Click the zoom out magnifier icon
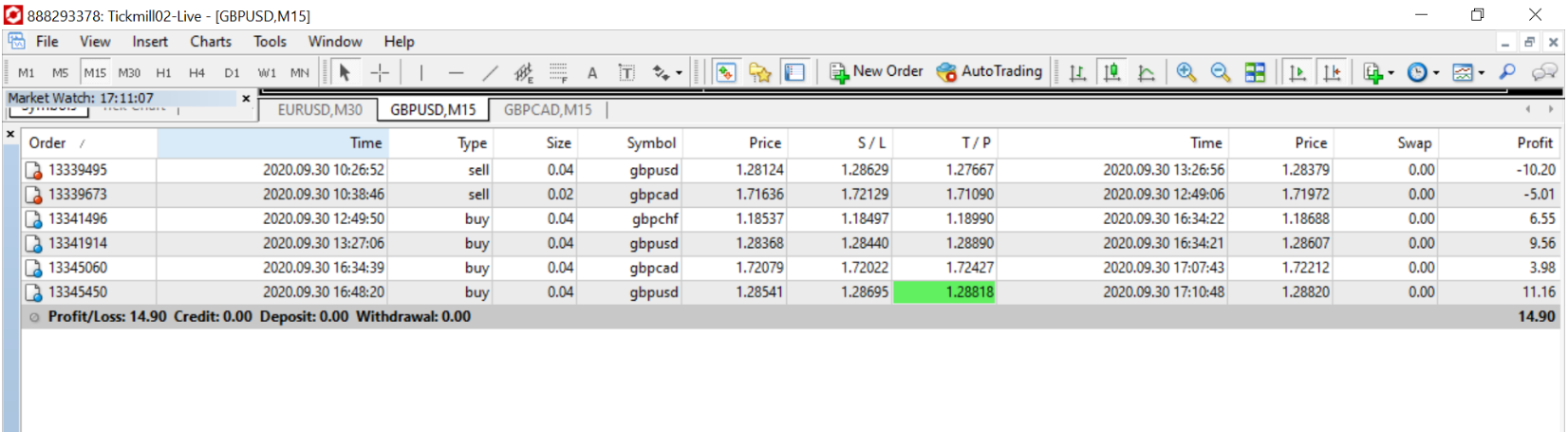Viewport: 1568px width, 432px height. coord(1221,72)
